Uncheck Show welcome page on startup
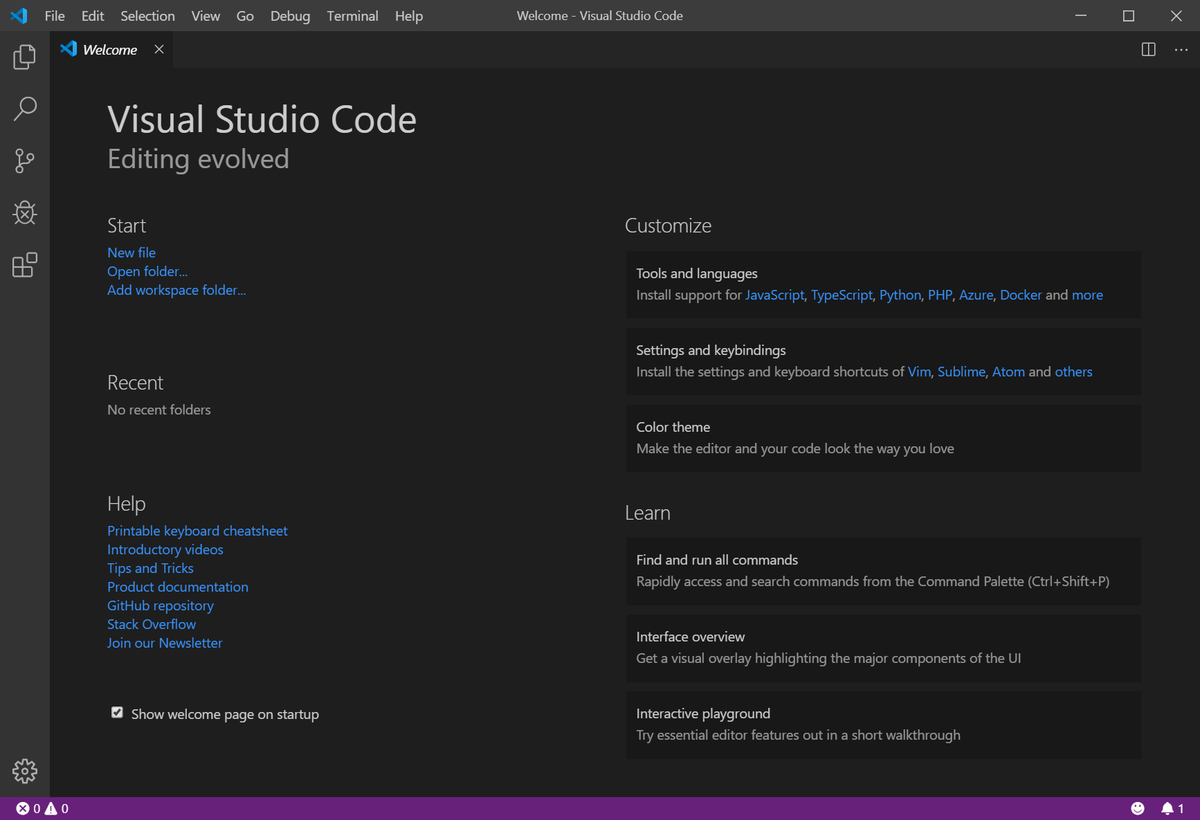This screenshot has height=820, width=1200. click(x=117, y=713)
